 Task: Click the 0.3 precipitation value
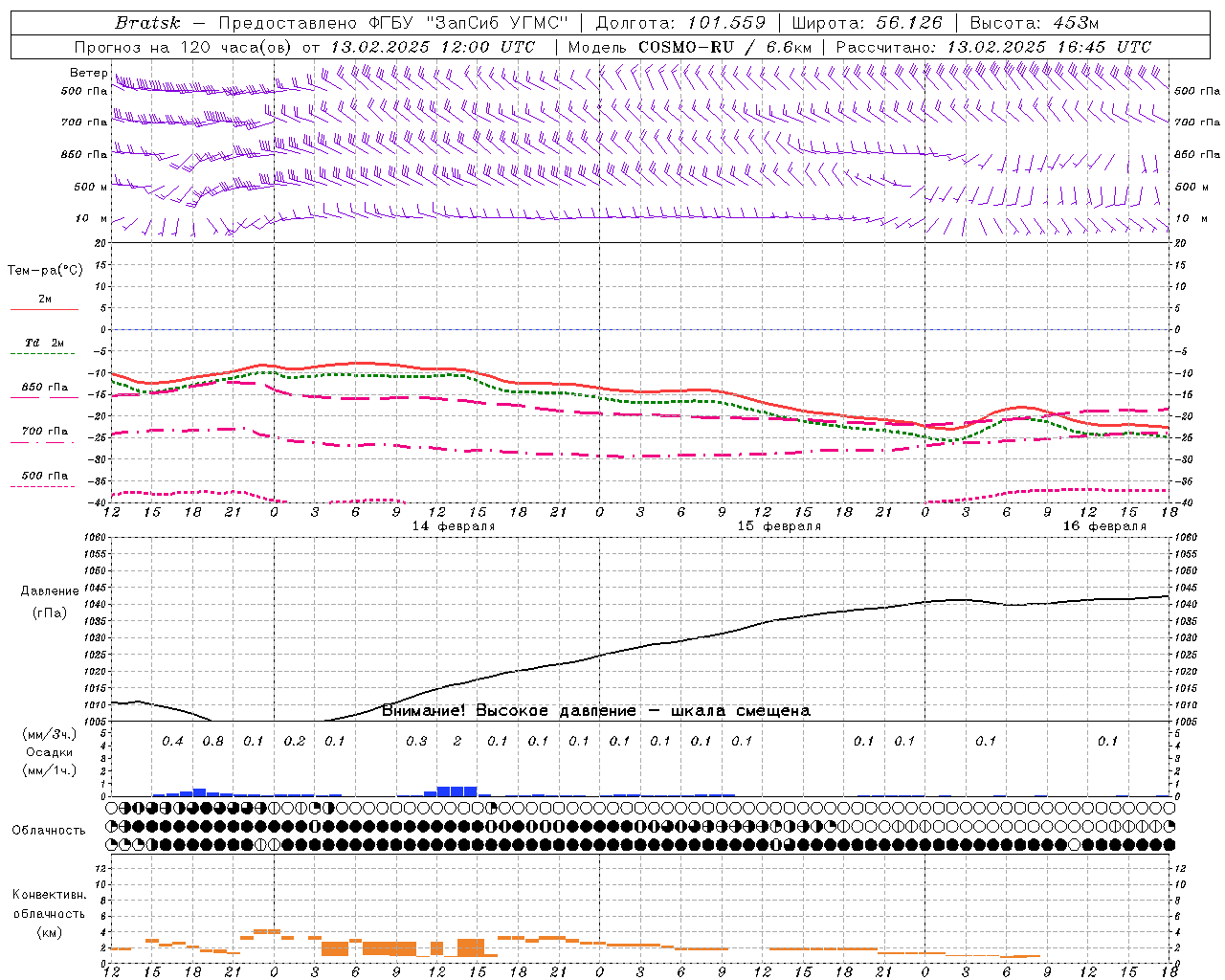(416, 742)
